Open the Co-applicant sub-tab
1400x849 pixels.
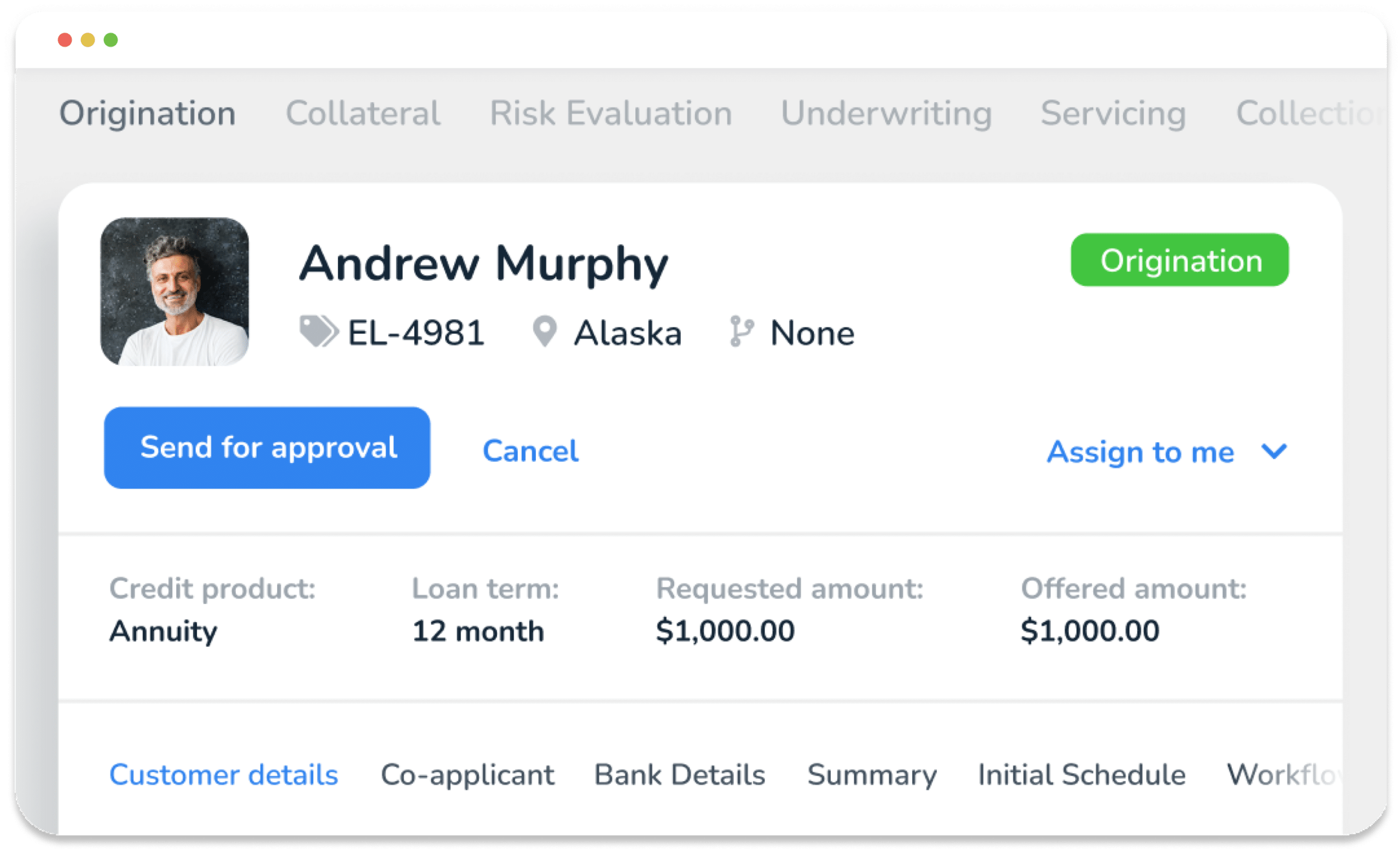(x=467, y=775)
